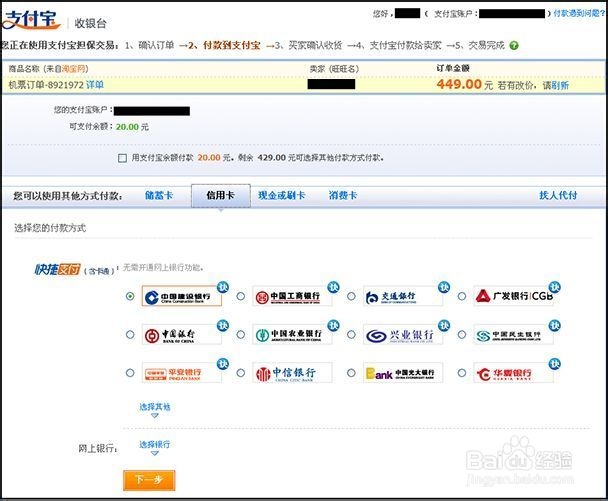
Task: Click the 收银台 cashier title
Action: pyautogui.click(x=90, y=23)
